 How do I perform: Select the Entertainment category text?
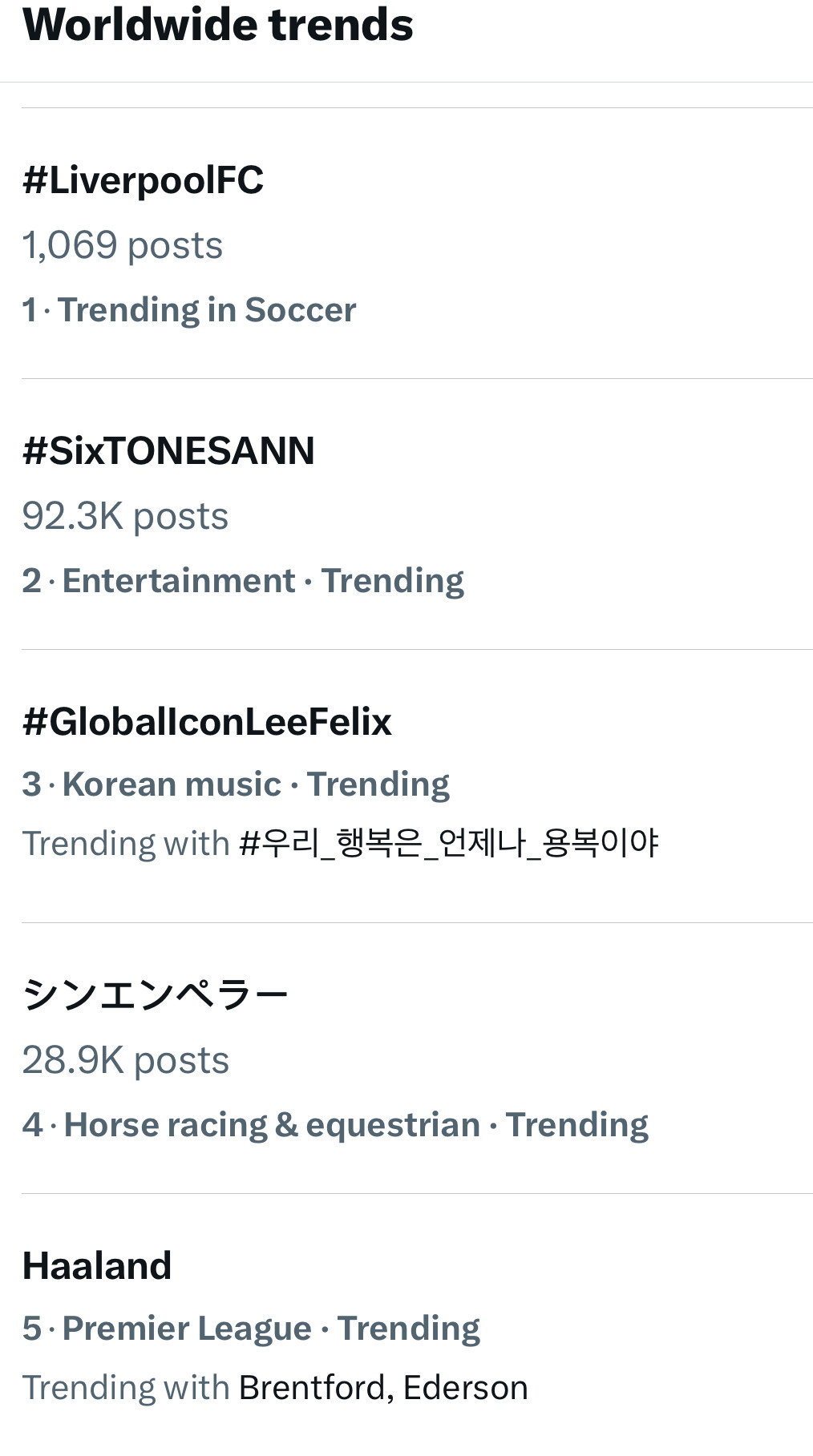point(179,581)
